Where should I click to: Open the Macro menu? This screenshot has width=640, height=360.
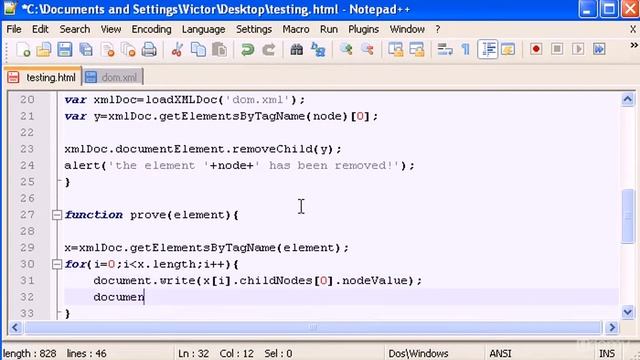[296, 29]
